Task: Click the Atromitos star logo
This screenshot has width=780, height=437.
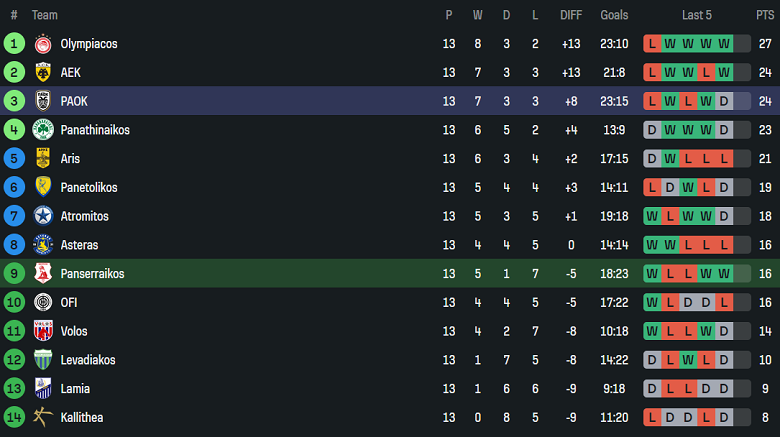Action: (43, 216)
